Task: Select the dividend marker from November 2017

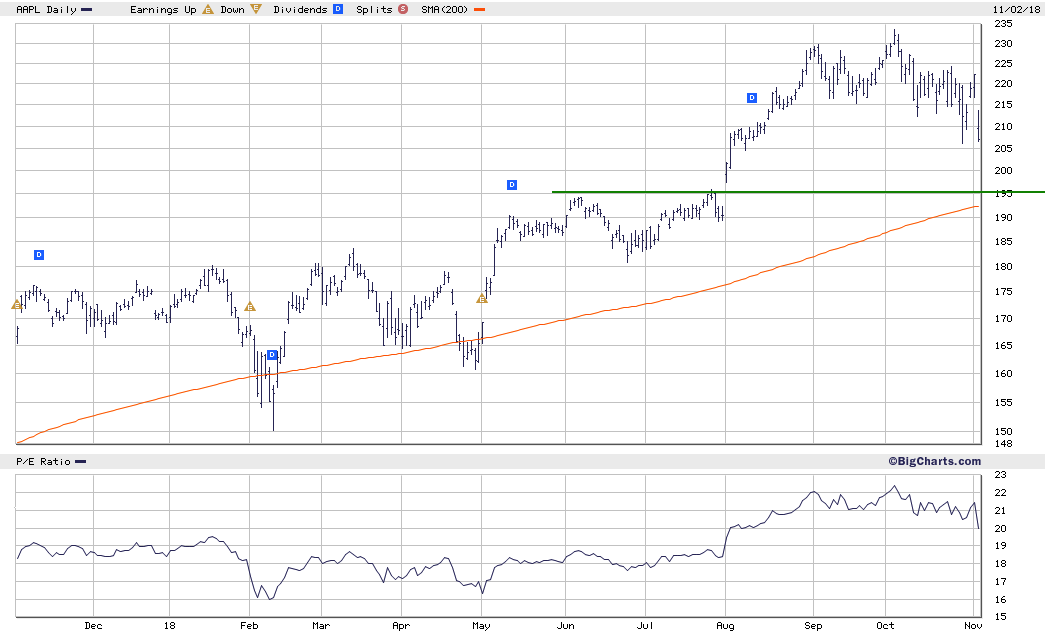Action: point(39,255)
